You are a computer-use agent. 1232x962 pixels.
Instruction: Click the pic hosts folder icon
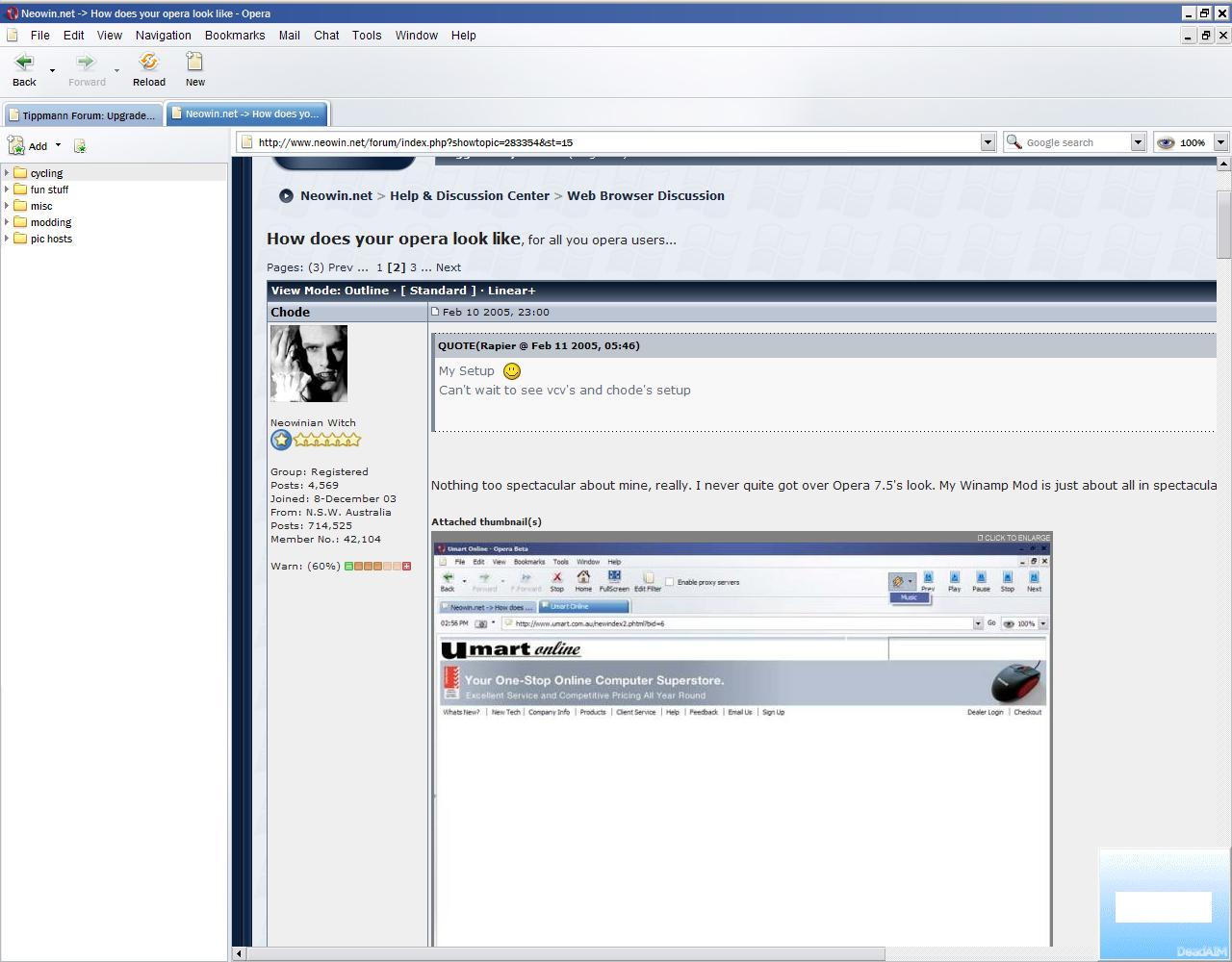(20, 239)
